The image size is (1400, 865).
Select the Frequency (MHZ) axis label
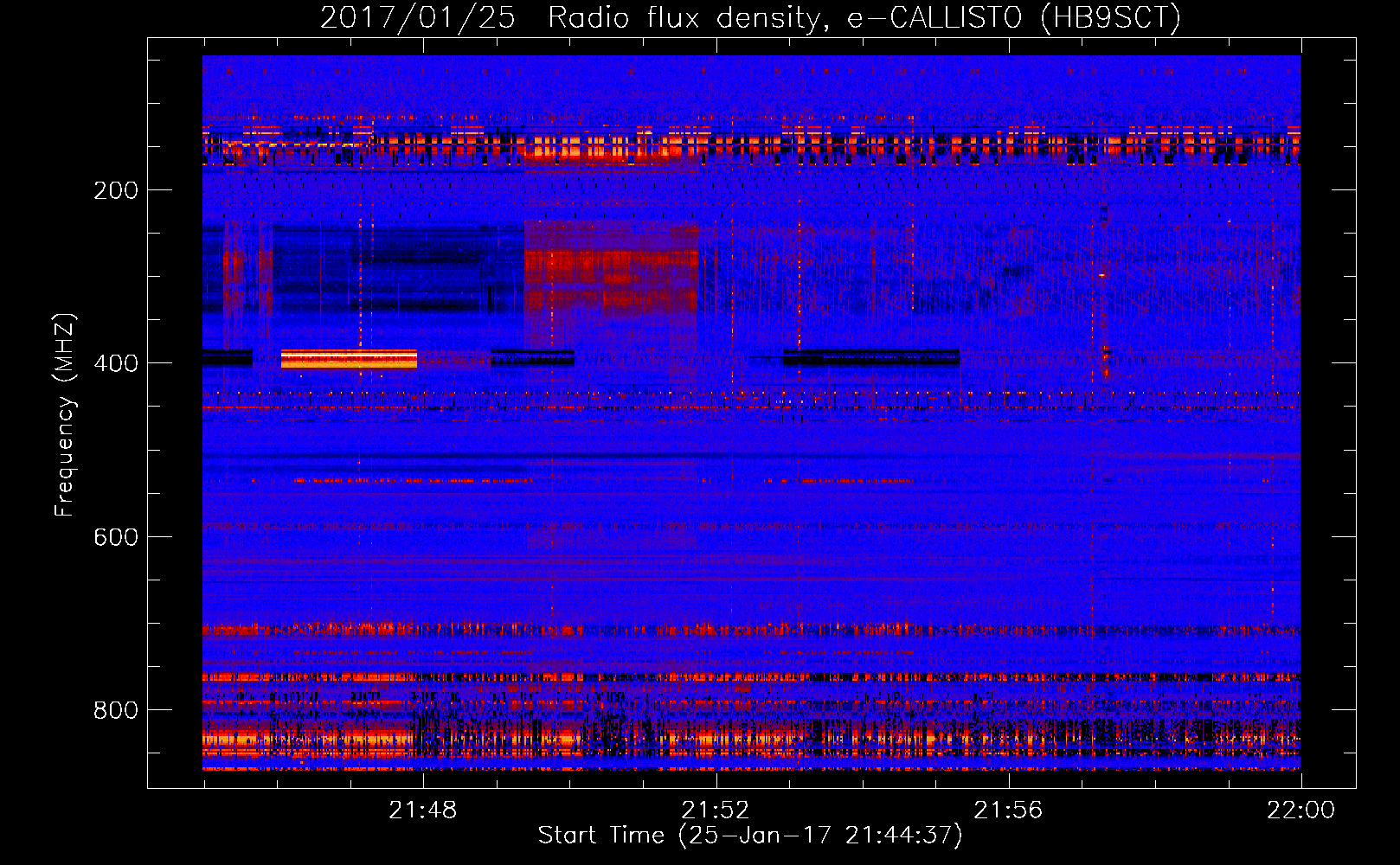pyautogui.click(x=65, y=415)
